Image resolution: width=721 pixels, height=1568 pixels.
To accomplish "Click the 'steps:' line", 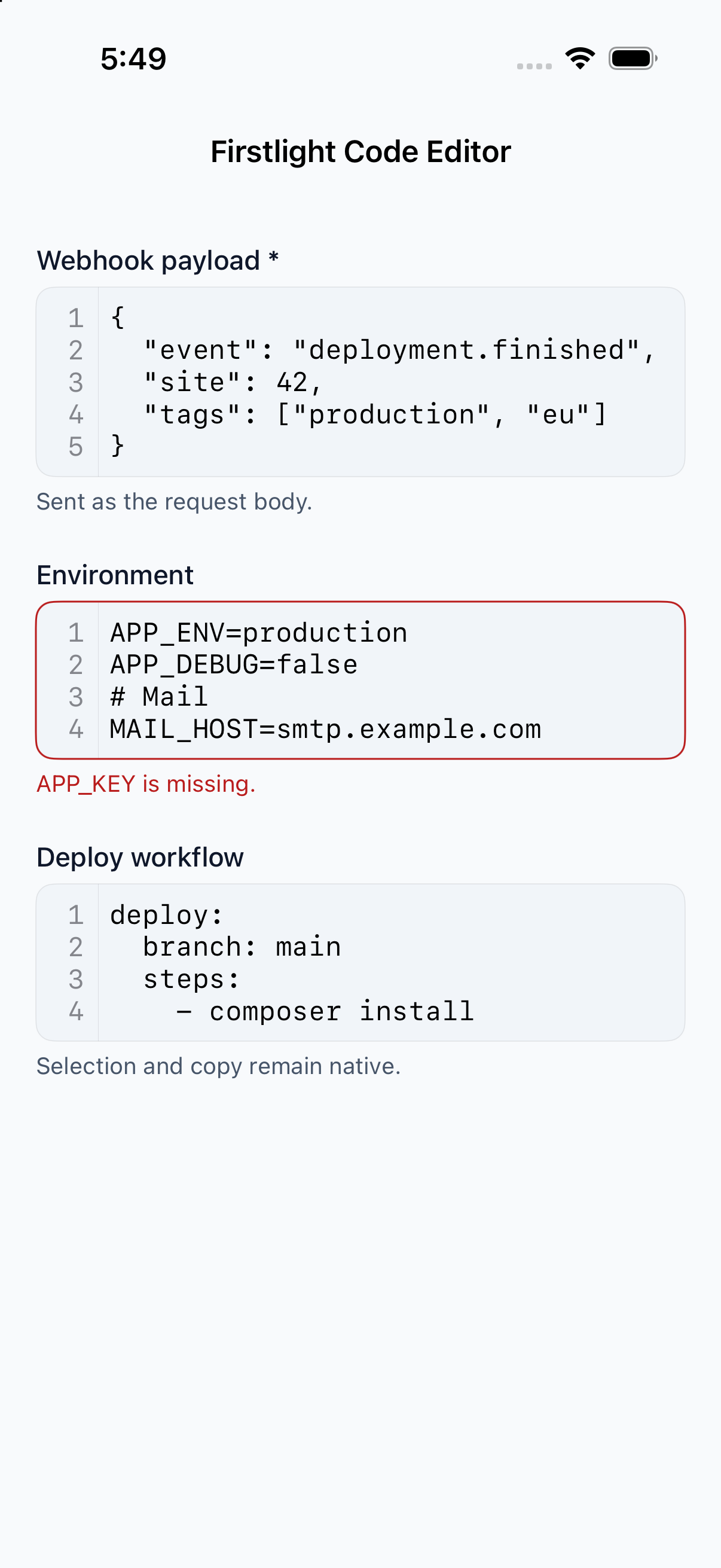I will [x=192, y=980].
